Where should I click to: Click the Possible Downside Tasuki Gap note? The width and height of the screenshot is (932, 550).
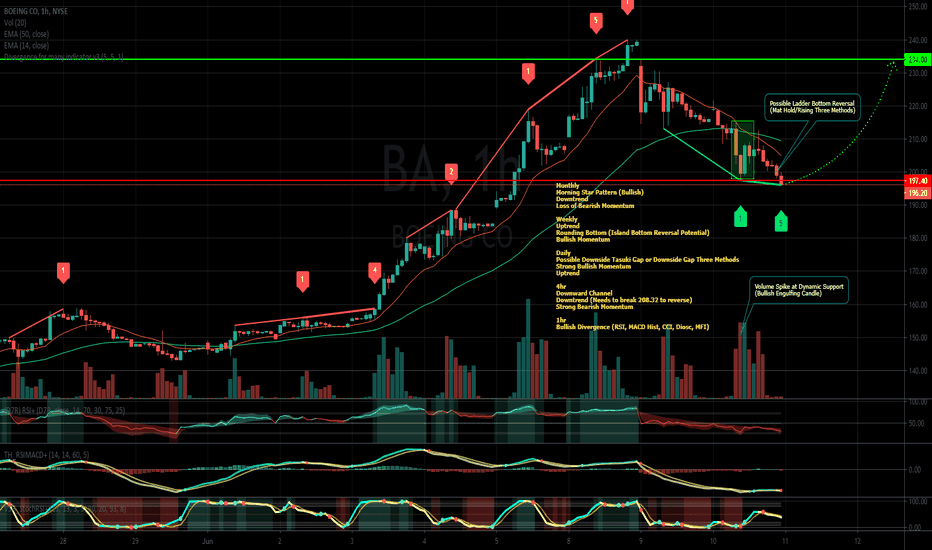point(647,259)
